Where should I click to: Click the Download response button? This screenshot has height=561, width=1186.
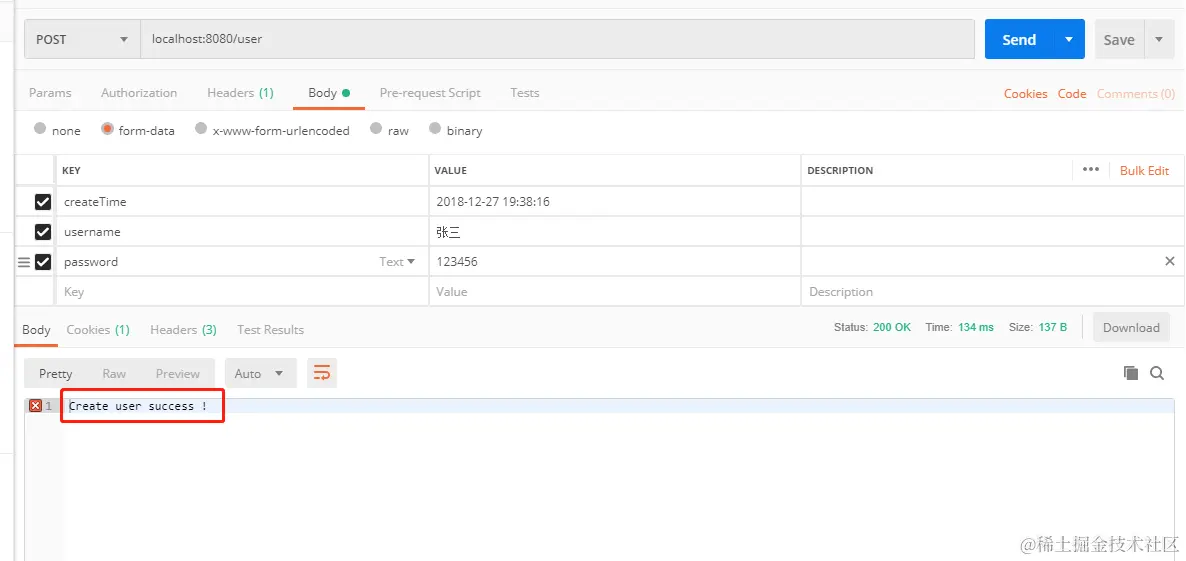[1132, 327]
